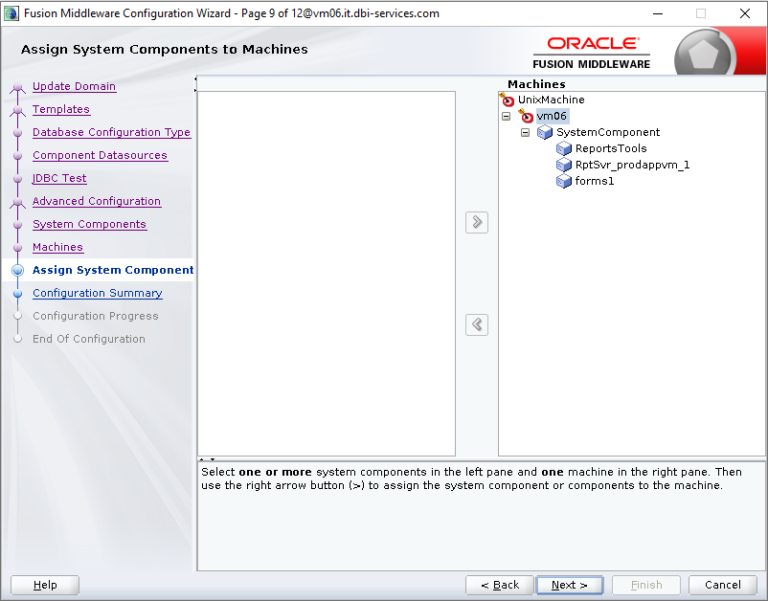Click the vm06 machine icon

click(527, 116)
